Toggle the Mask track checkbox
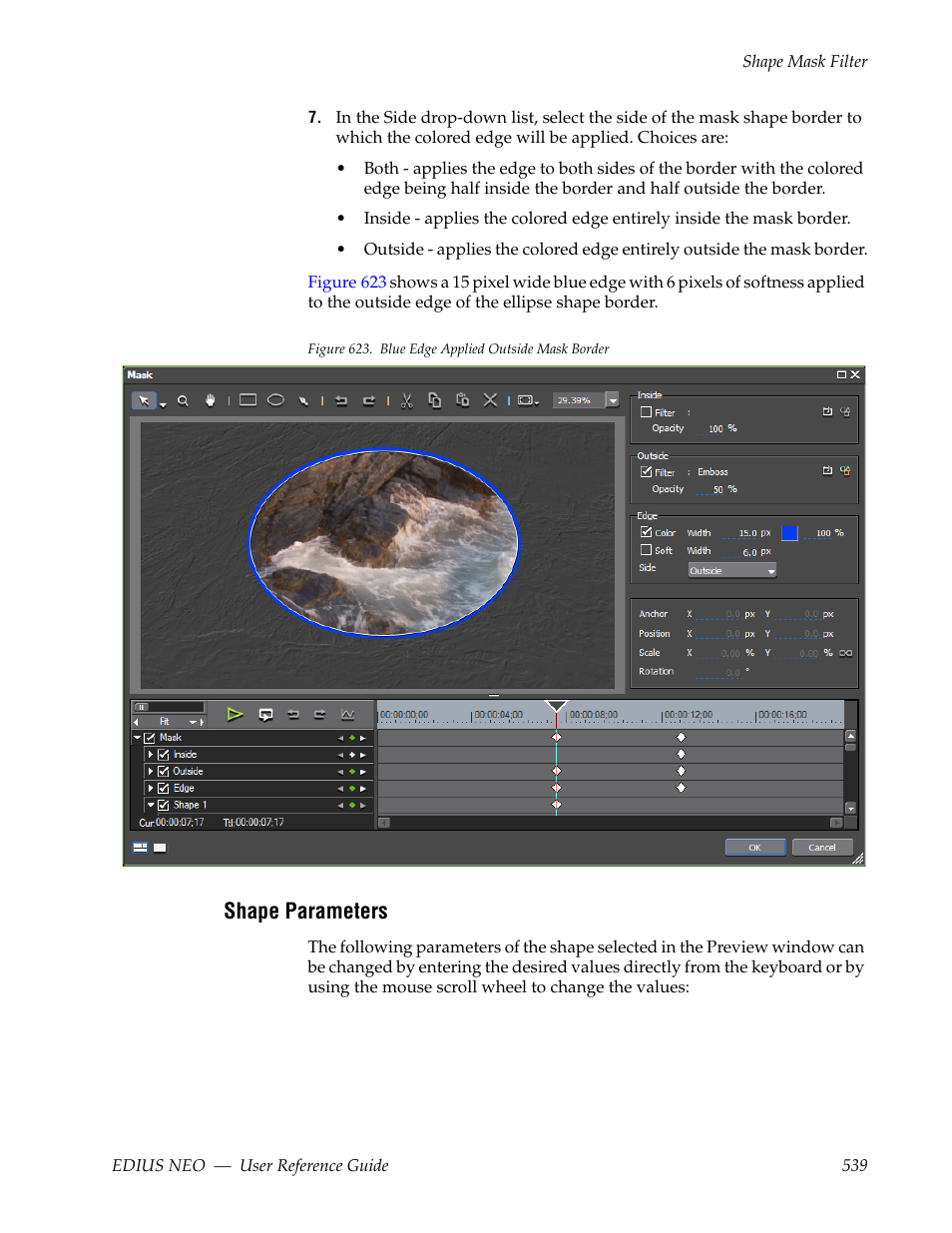 tap(150, 738)
